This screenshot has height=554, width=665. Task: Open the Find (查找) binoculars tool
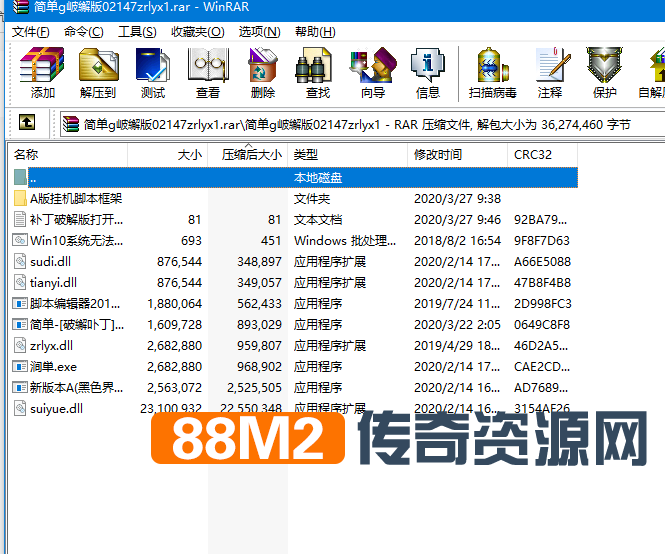(x=314, y=65)
